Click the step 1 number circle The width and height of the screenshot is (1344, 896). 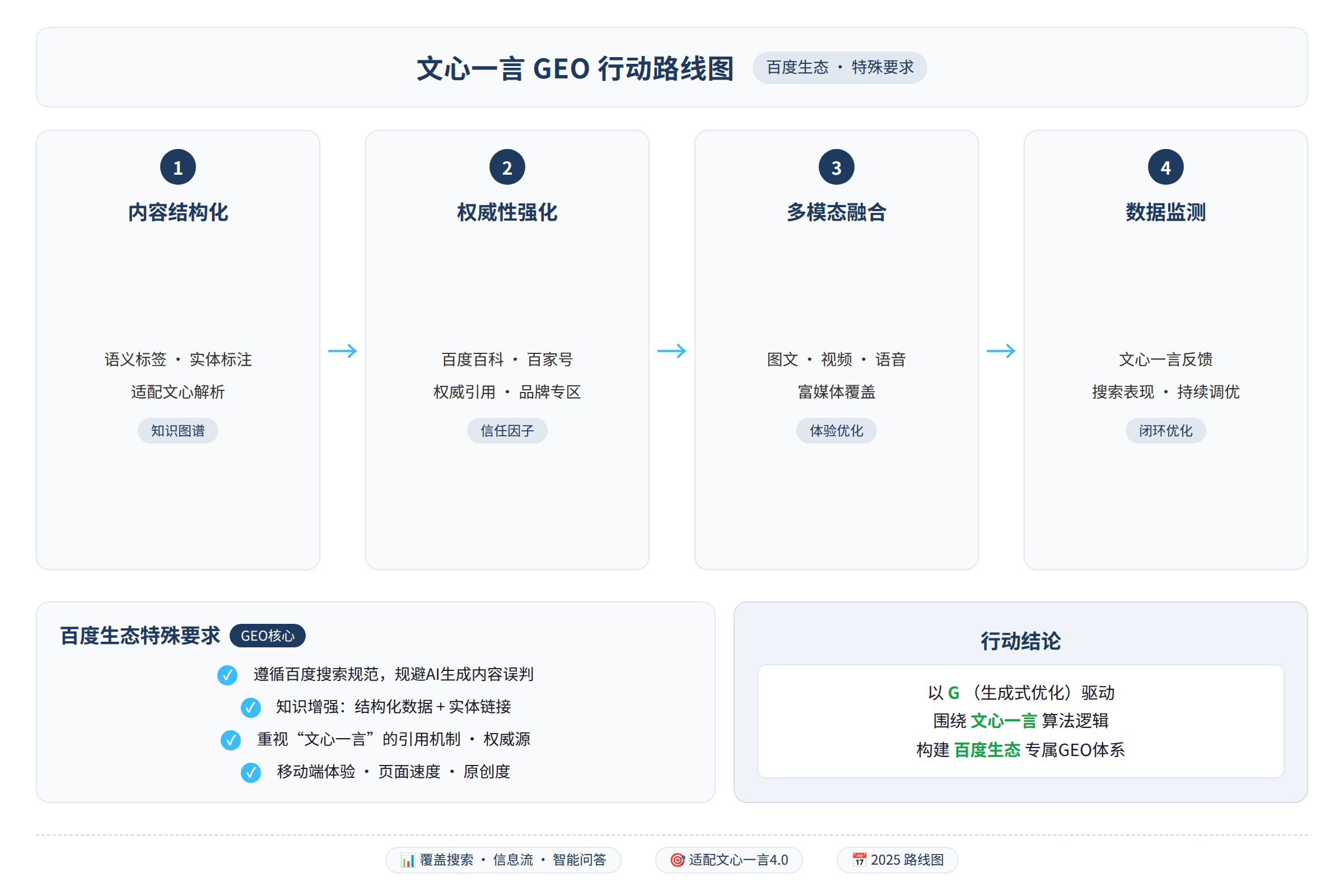click(178, 167)
